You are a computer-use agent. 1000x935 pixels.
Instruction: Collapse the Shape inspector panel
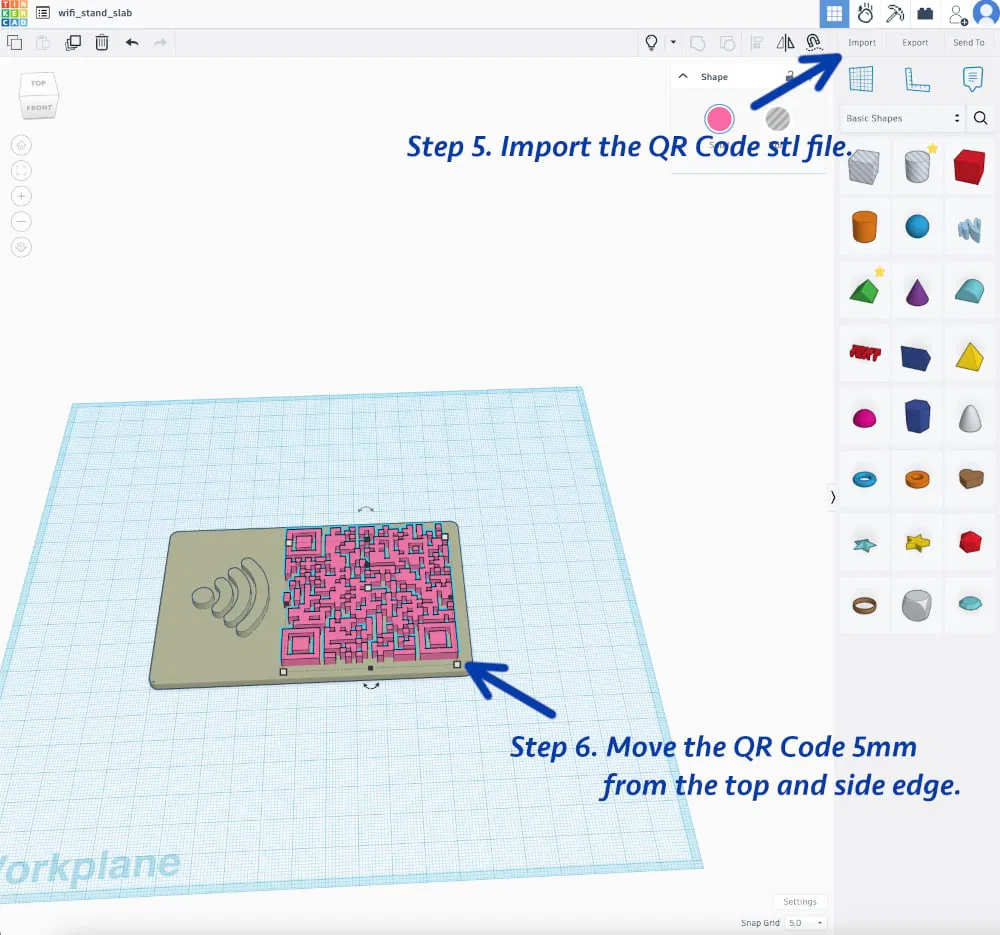pyautogui.click(x=683, y=76)
